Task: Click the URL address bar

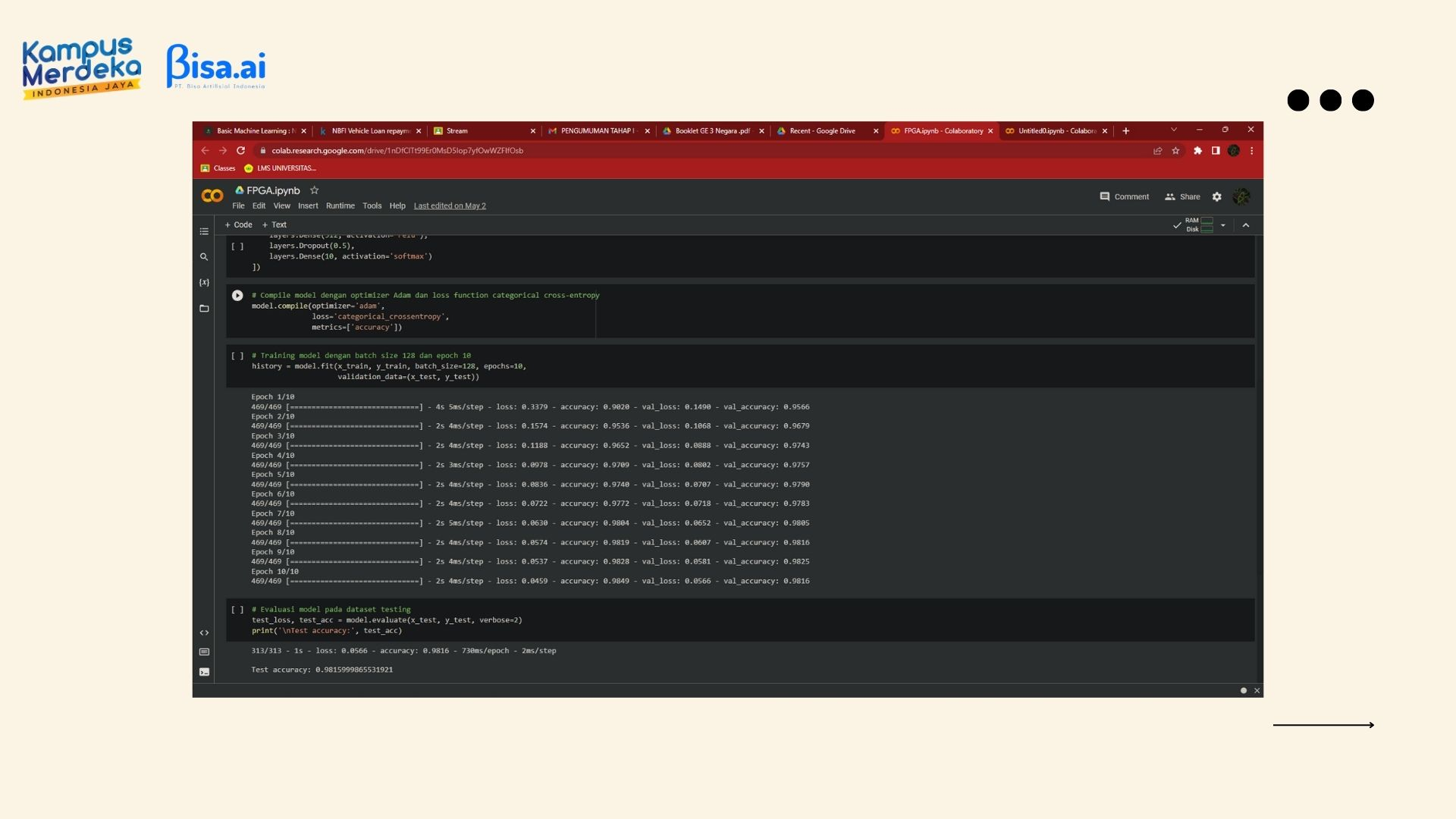Action: click(705, 151)
